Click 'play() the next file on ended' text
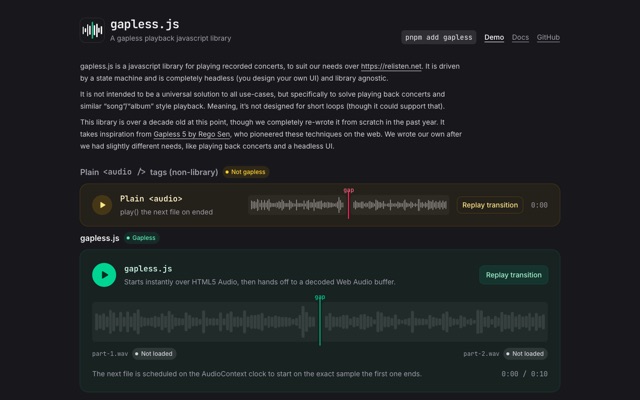The image size is (640, 400). [x=166, y=212]
